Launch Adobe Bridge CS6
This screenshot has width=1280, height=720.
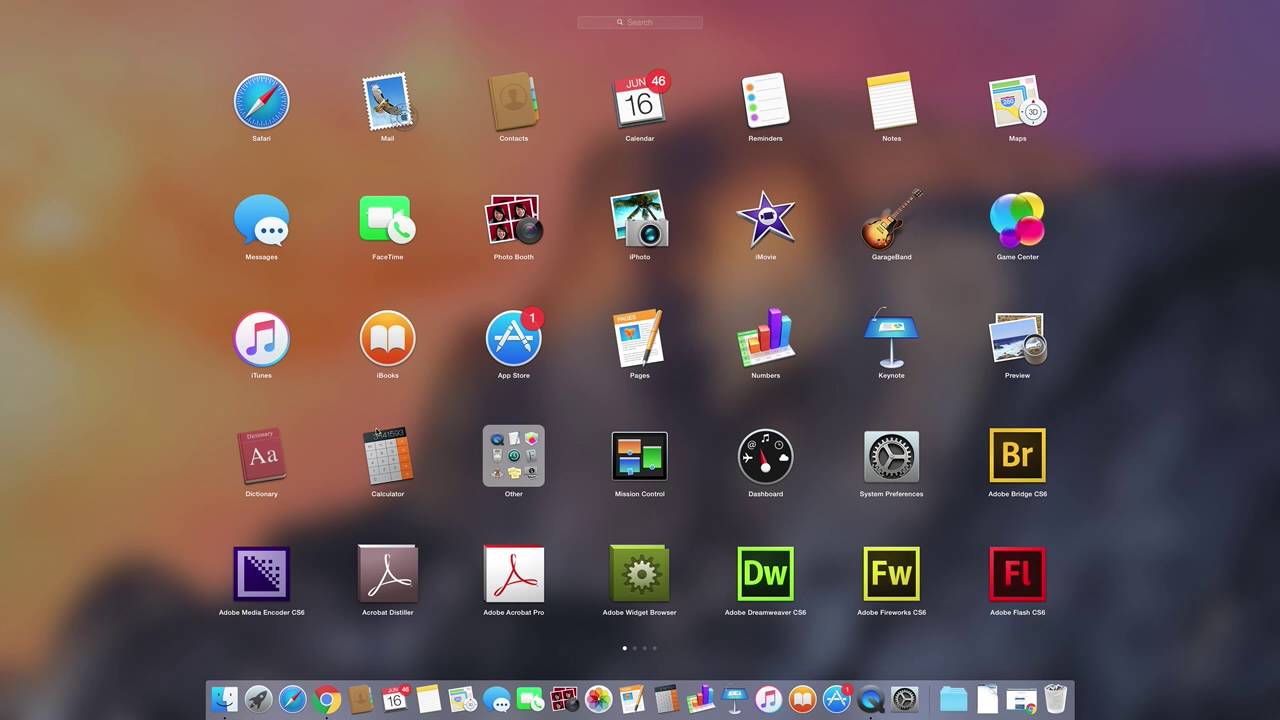click(x=1017, y=456)
